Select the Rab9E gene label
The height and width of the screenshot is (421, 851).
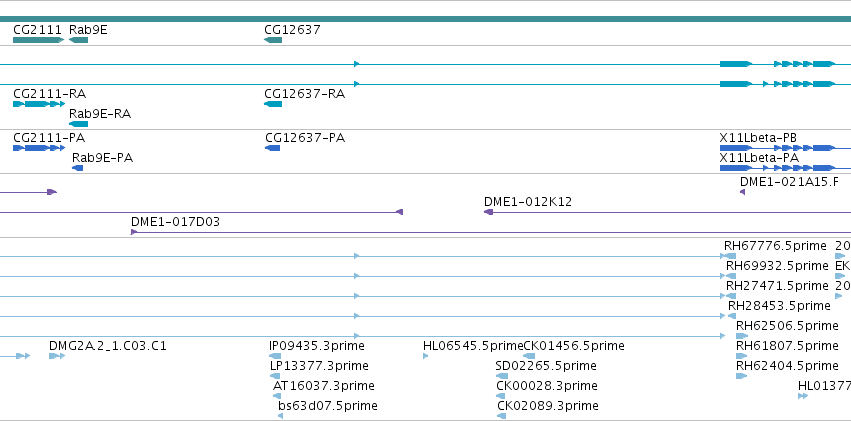(88, 29)
